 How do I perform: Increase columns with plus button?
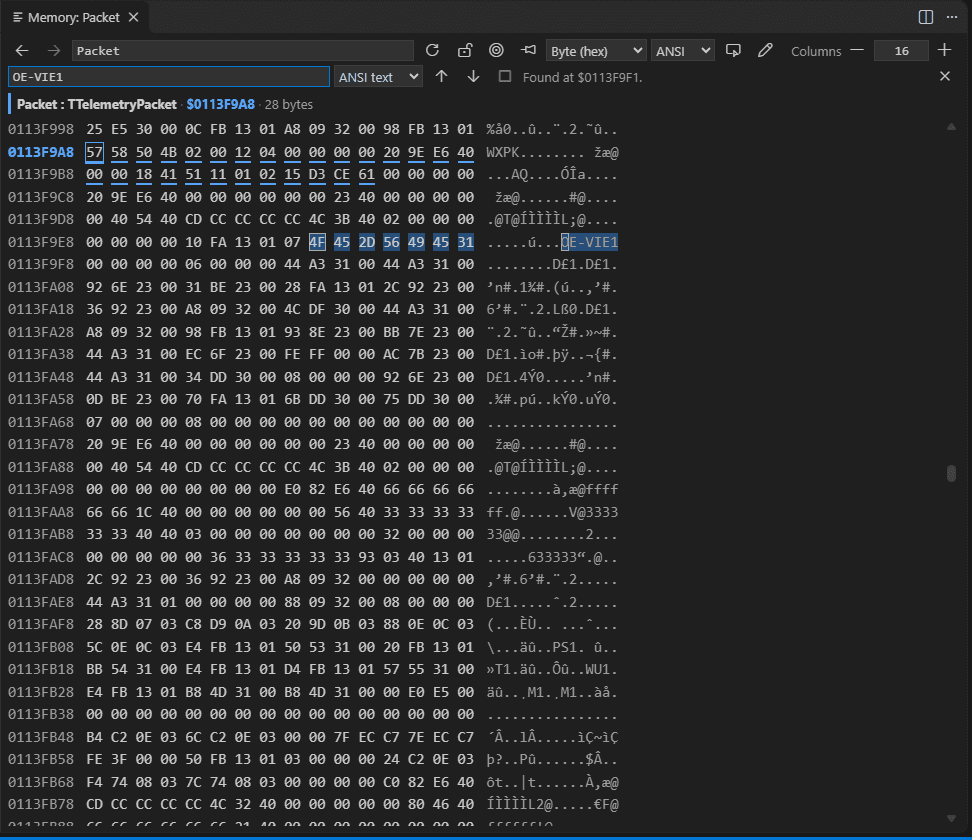[x=945, y=51]
